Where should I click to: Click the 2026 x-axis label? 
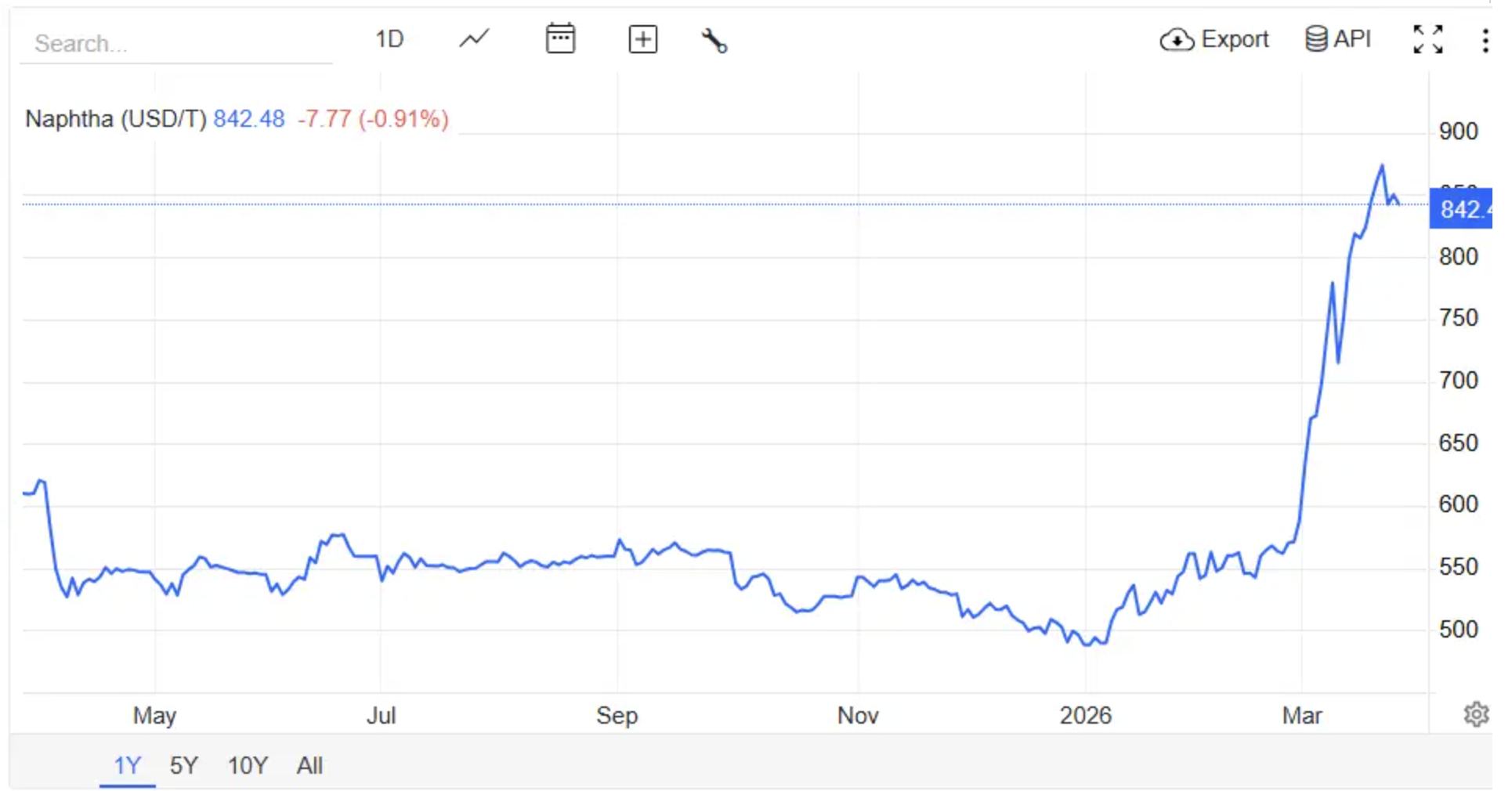click(x=1085, y=715)
